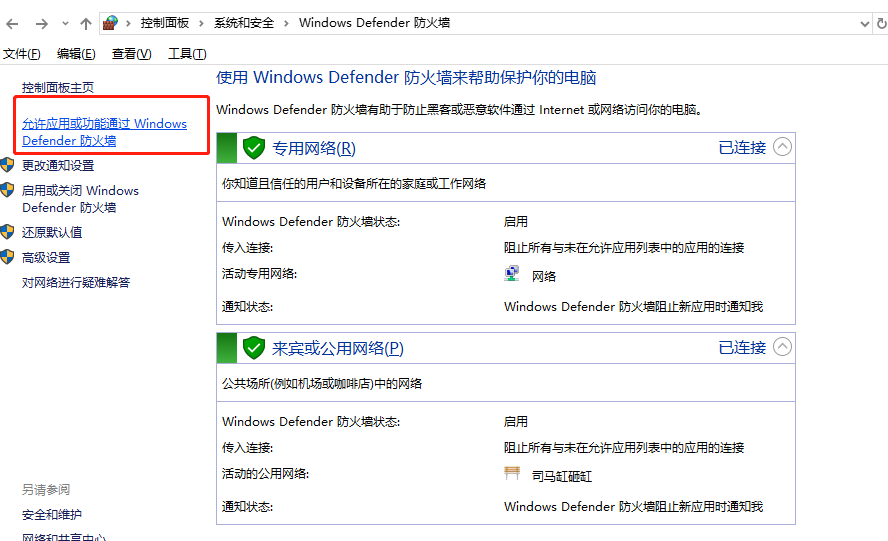
Task: Expand chevron after 系统和安全 breadcrumb
Action: 286,23
